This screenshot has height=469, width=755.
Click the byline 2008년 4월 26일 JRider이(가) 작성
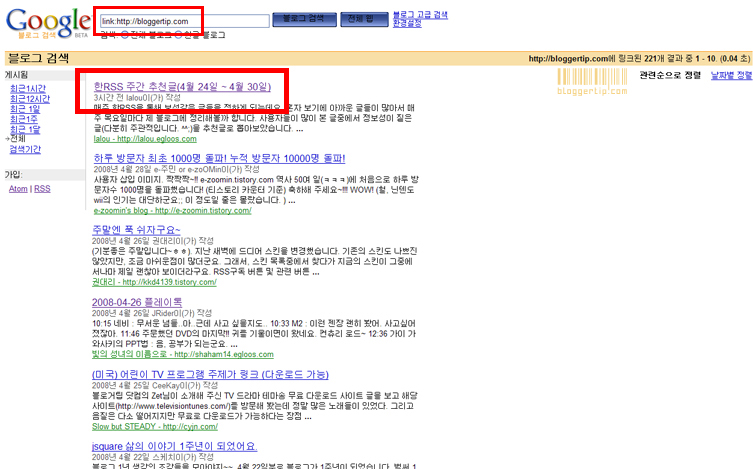[x=152, y=313]
